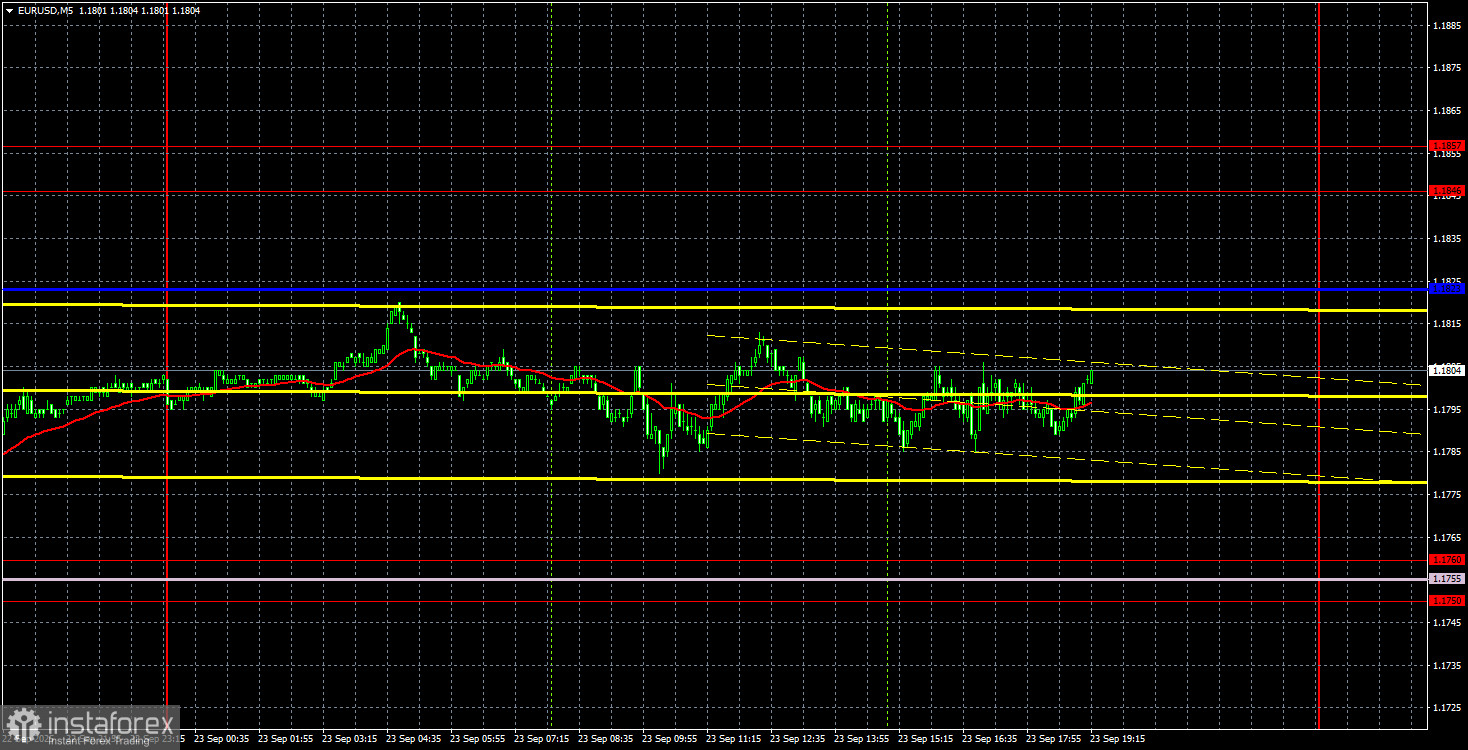Click the 23 Sep 17:55 time label
The height and width of the screenshot is (750, 1468).
1054,739
